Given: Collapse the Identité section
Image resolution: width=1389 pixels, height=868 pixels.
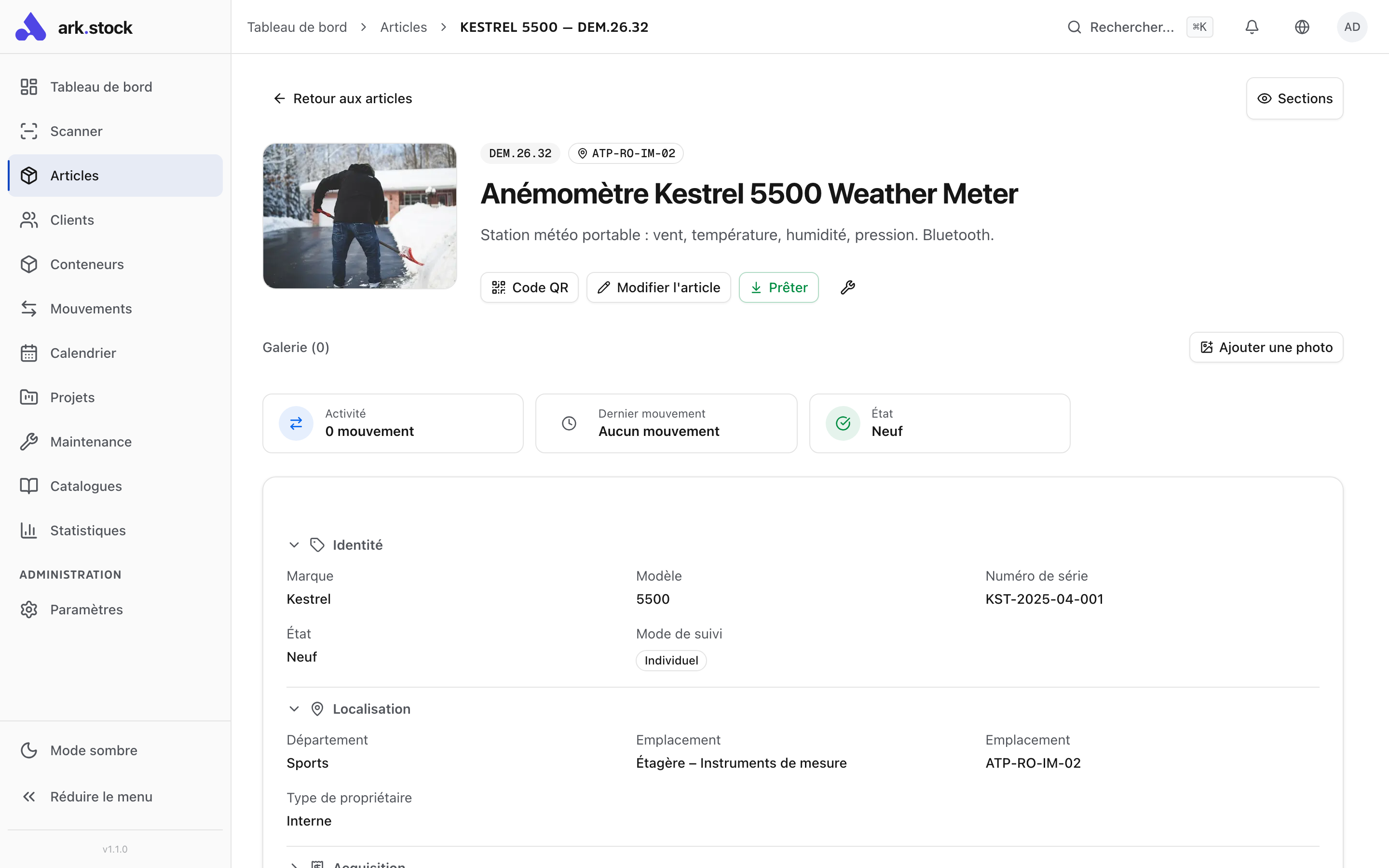Looking at the screenshot, I should click(x=294, y=545).
